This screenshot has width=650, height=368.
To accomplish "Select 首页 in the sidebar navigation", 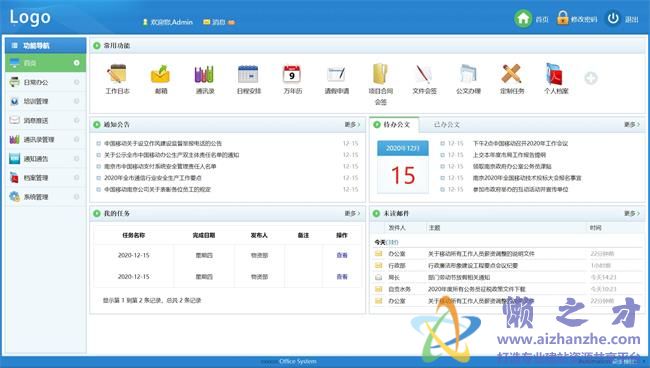I will tap(46, 63).
